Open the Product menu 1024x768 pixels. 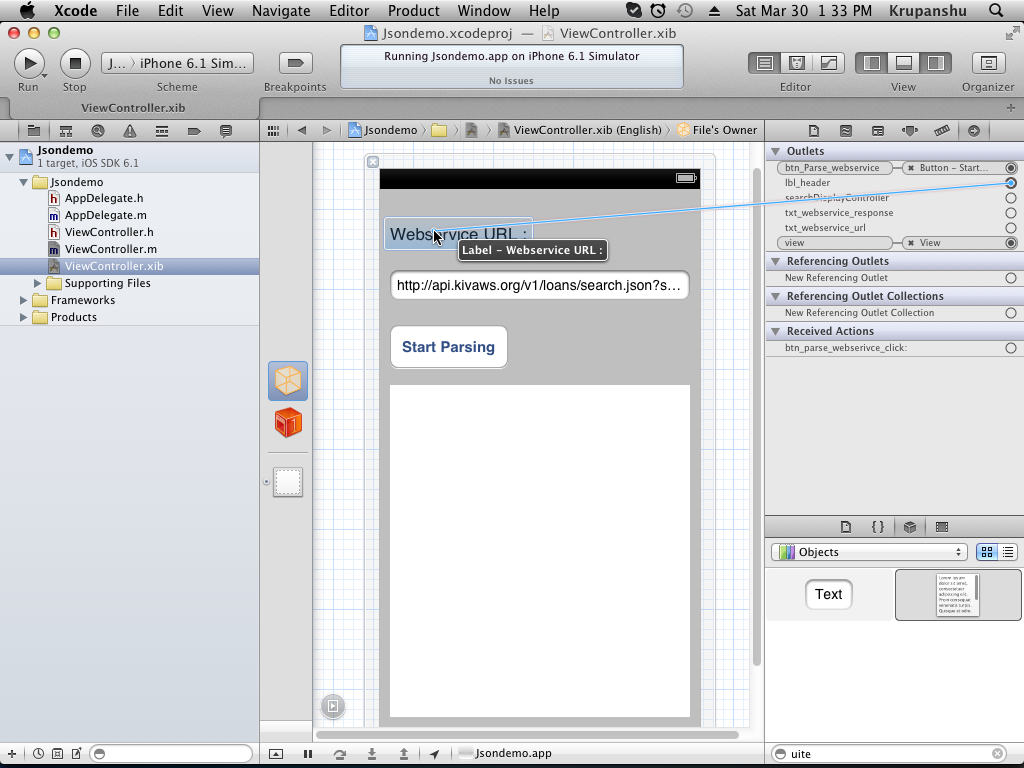pos(413,11)
